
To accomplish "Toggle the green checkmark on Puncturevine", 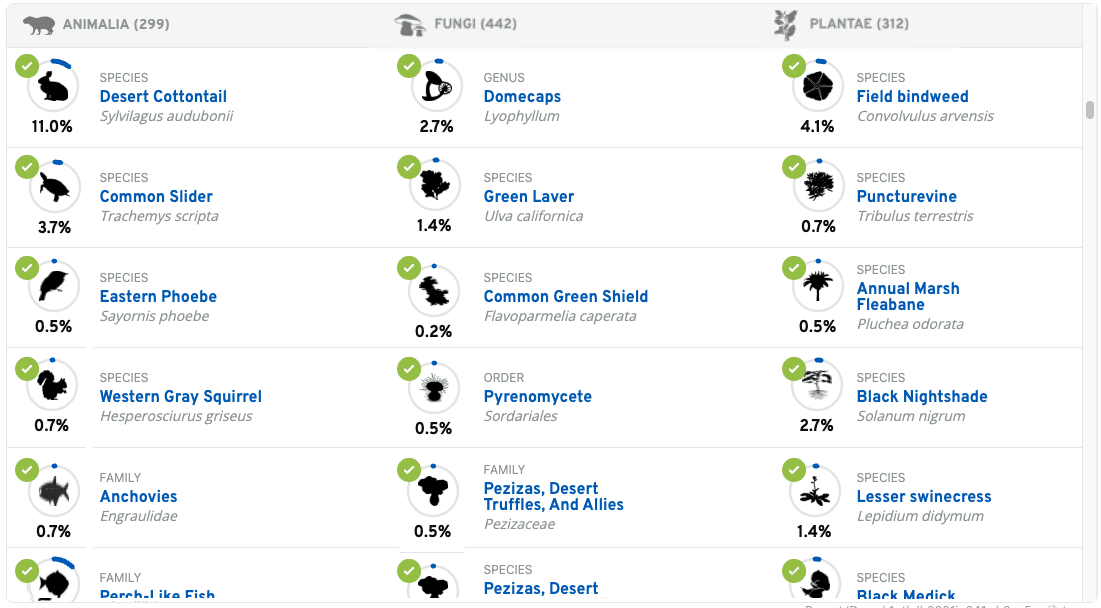I will pyautogui.click(x=793, y=167).
